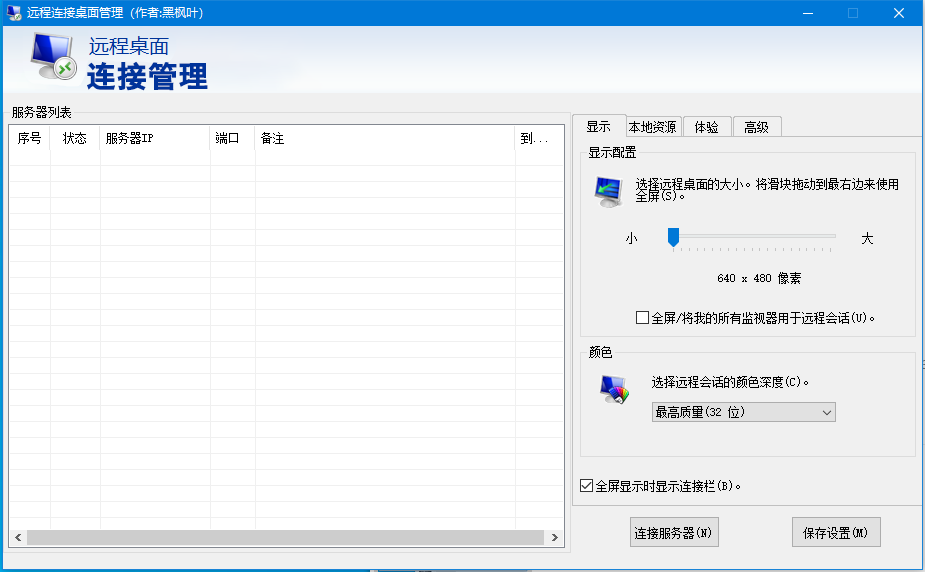The image size is (925, 572).
Task: Click the desktop size slider thumb
Action: [673, 237]
